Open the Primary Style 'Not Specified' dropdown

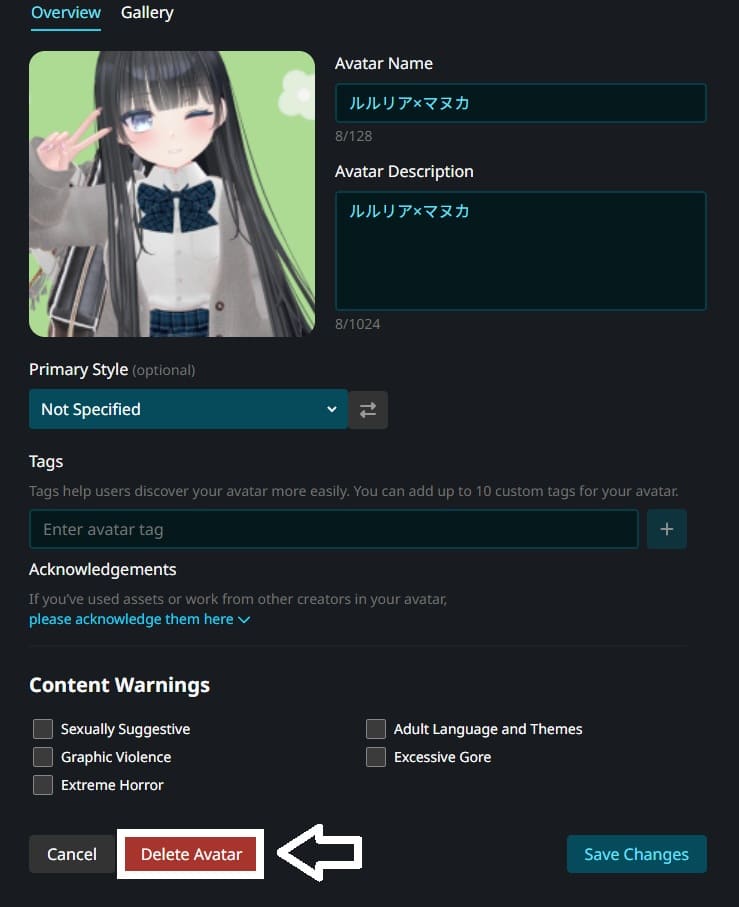(188, 409)
